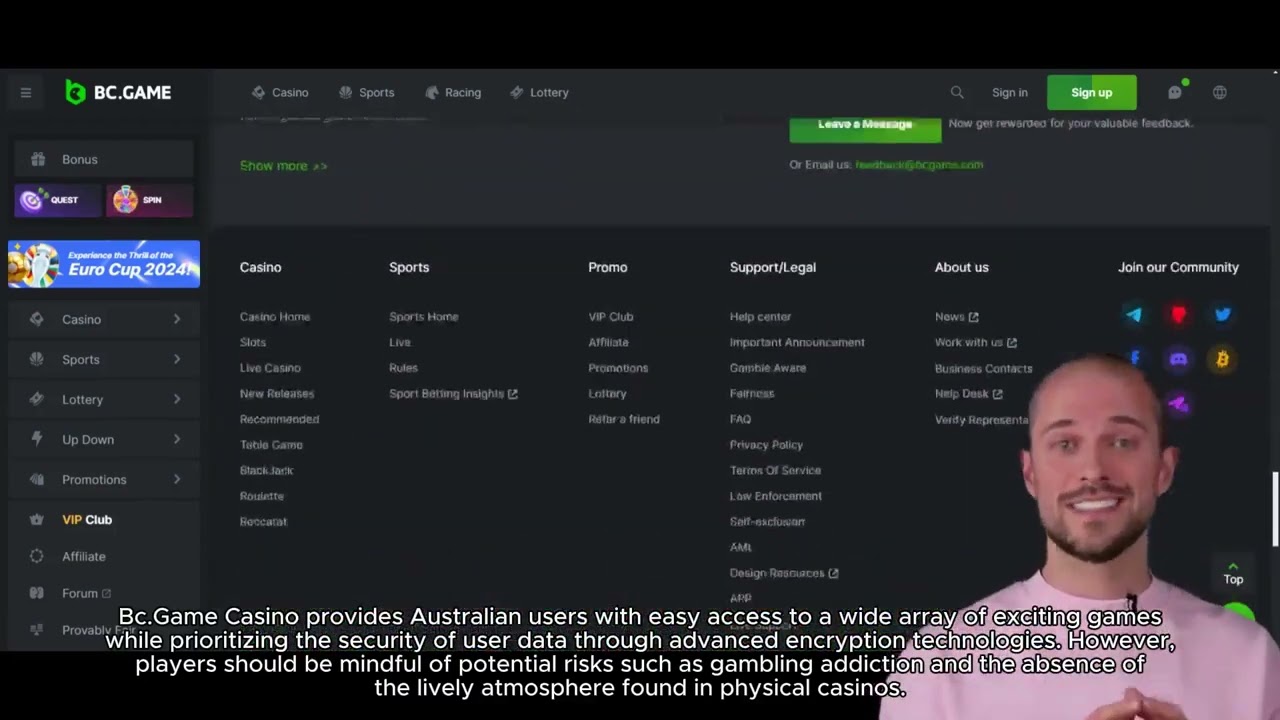Screen dimensions: 1280x720
Task: Open the Spin wheel badge in sidebar
Action: pos(149,200)
